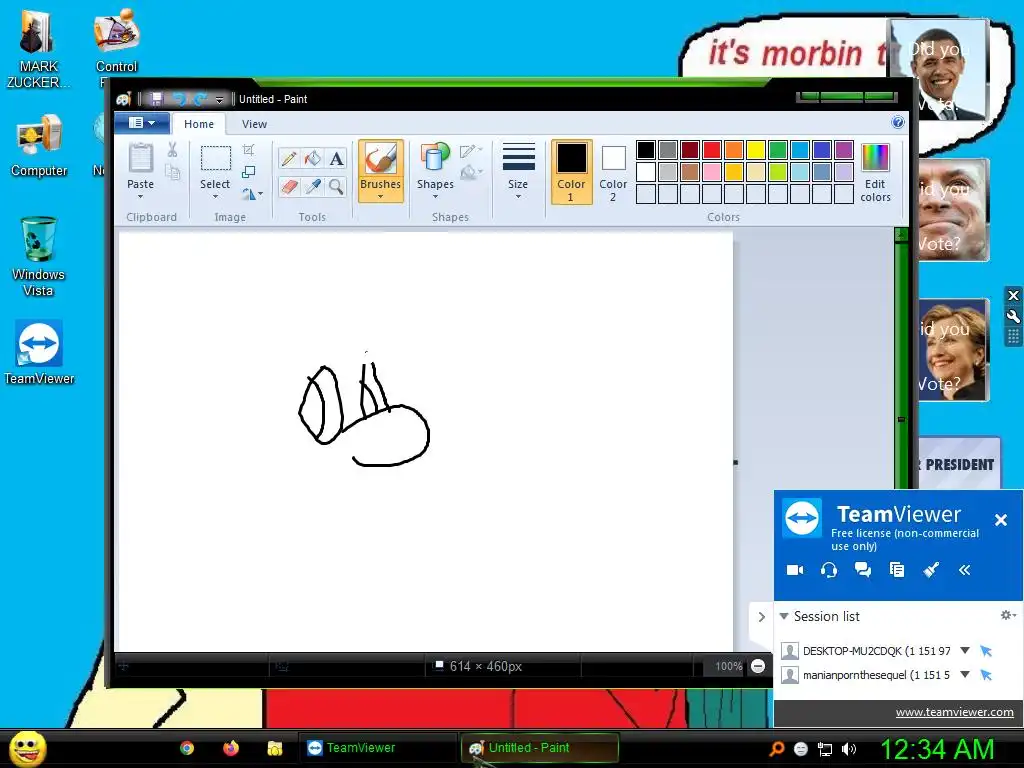Image resolution: width=1024 pixels, height=768 pixels.
Task: Activate Color 2 selector
Action: 613,172
